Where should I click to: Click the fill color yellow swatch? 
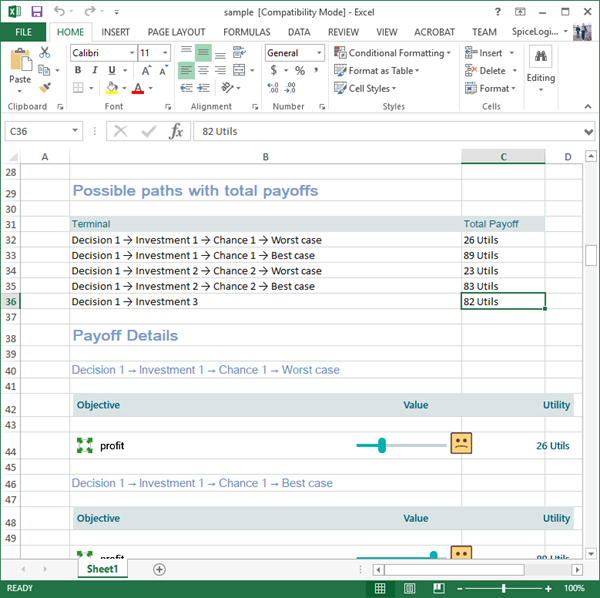pyautogui.click(x=113, y=89)
